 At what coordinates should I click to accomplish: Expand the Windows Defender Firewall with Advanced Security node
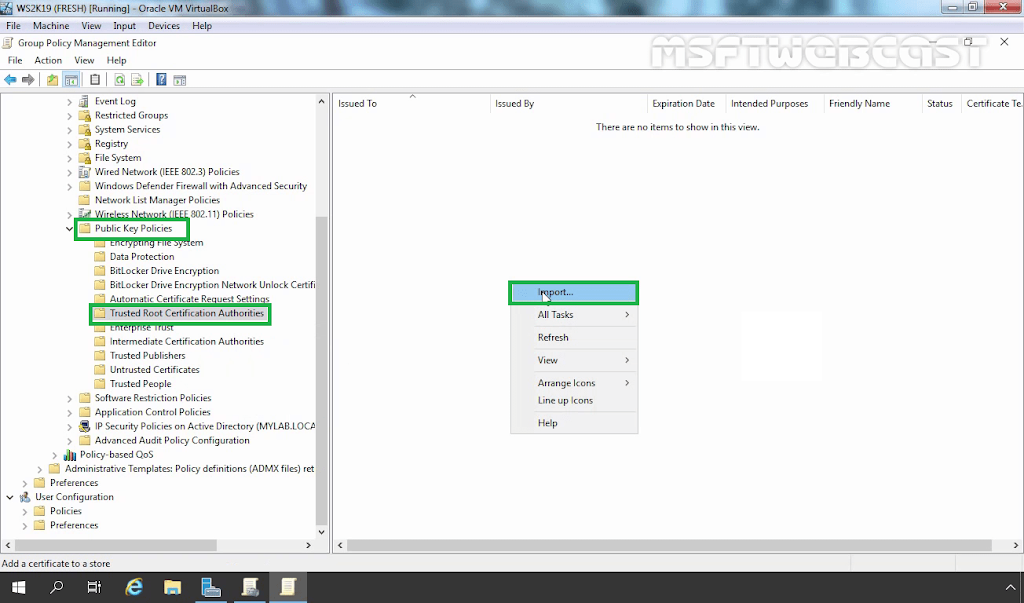point(69,186)
